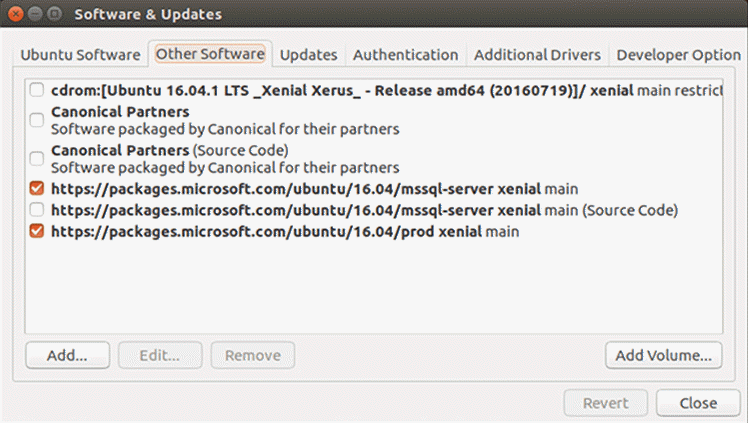Select the mssql-server xenial main row text
748x423 pixels.
[314, 189]
